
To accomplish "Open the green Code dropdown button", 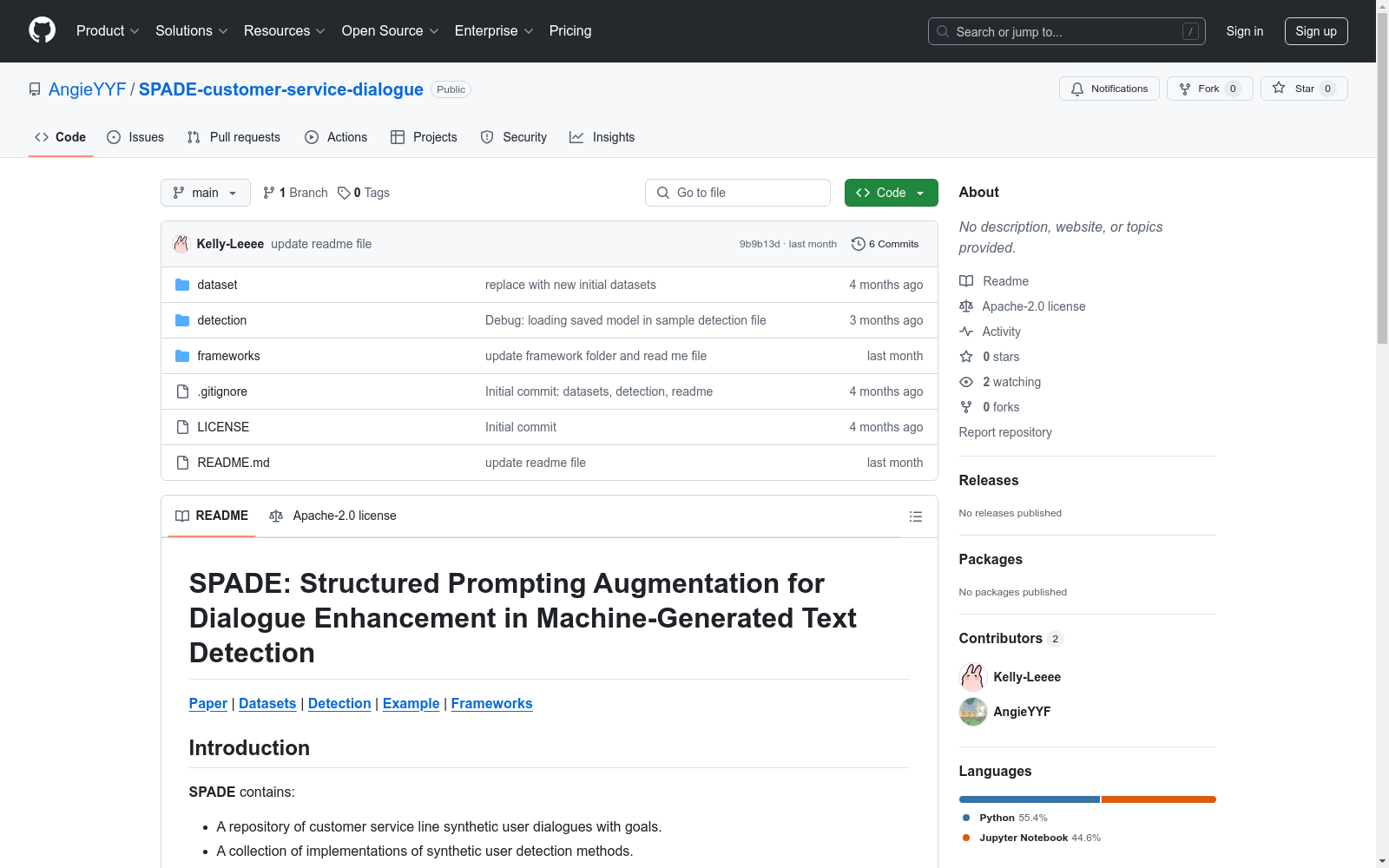I will point(892,193).
